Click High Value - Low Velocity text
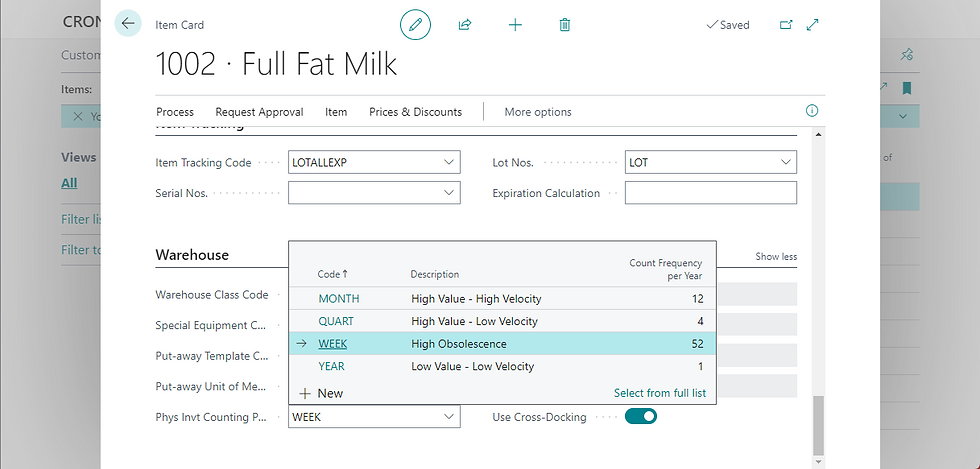The width and height of the screenshot is (980, 469). (x=474, y=321)
